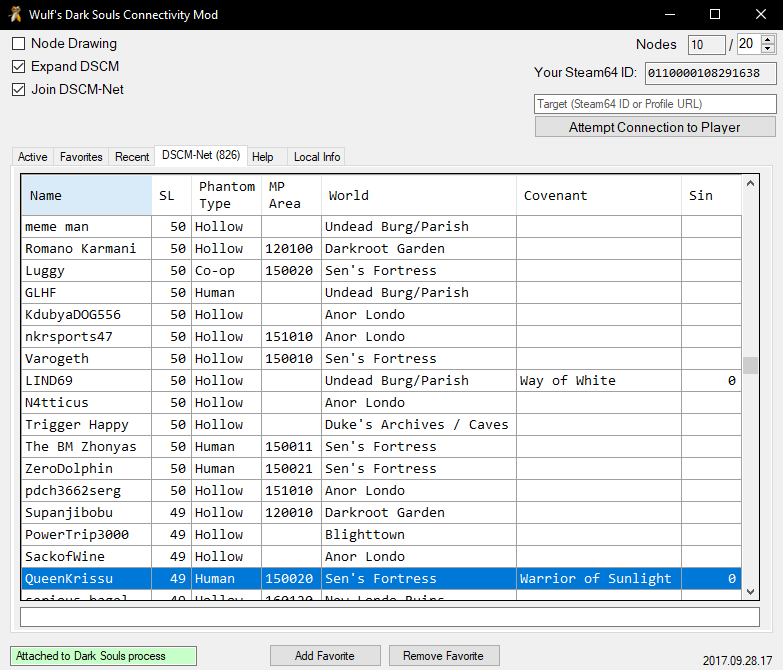The width and height of the screenshot is (783, 670).
Task: Click the current Nodes count field
Action: point(706,45)
